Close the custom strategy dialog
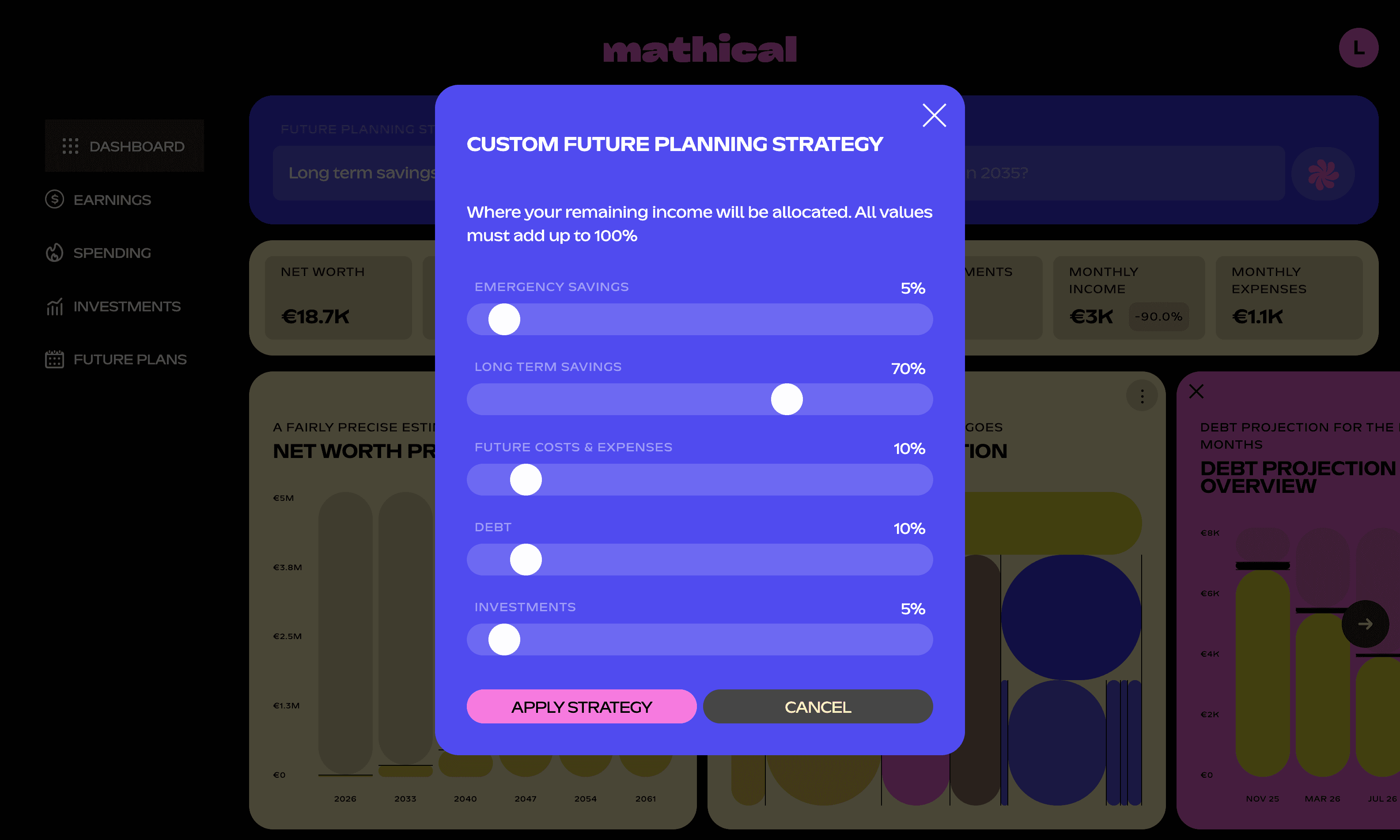 pos(934,115)
